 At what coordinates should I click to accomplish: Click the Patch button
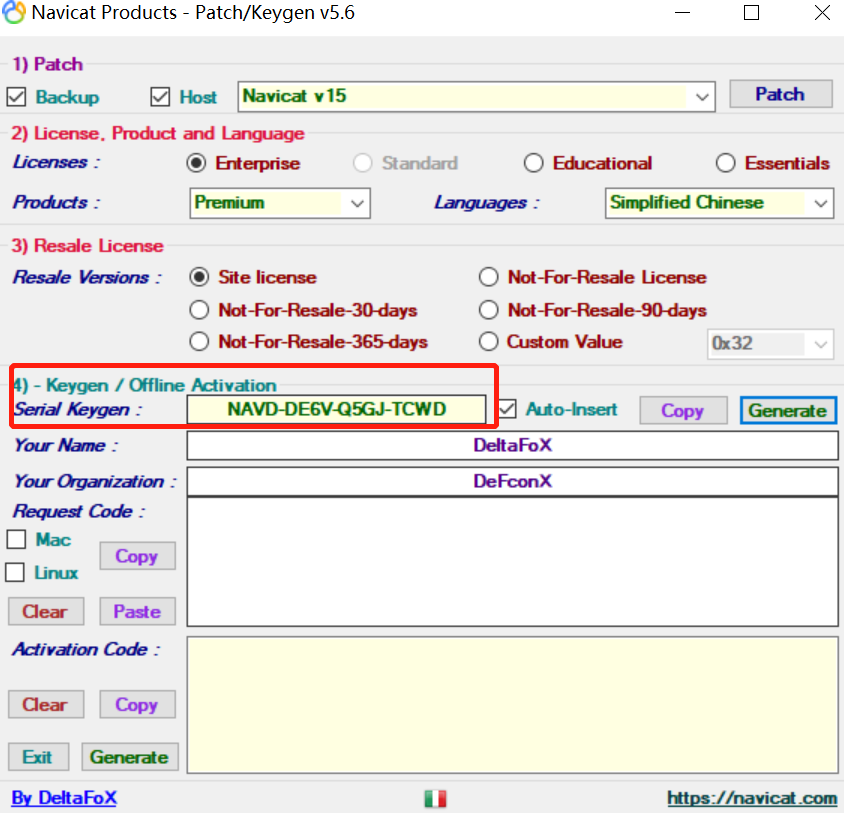[x=780, y=94]
